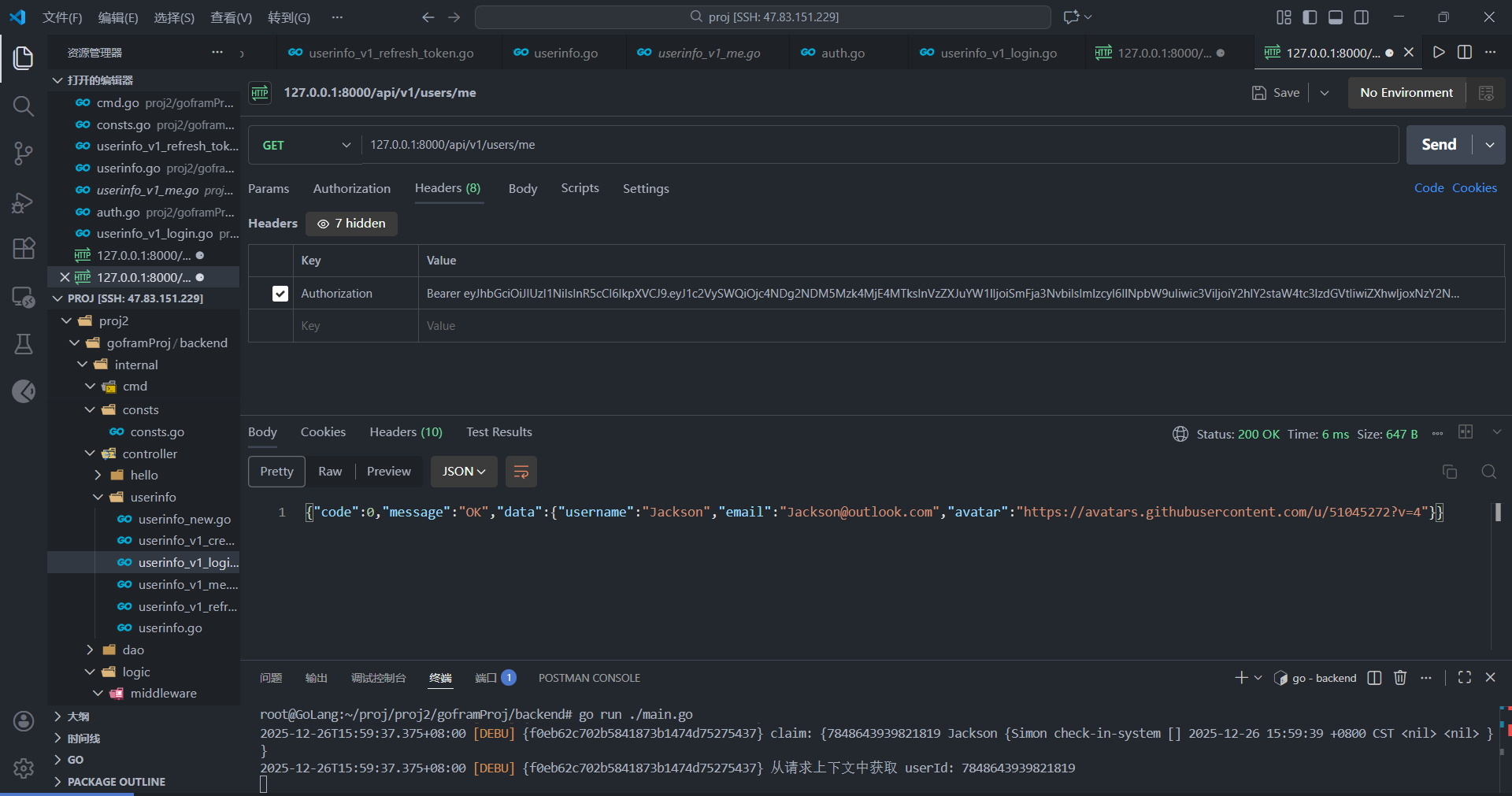Open the 查看(V) menu
1512x796 pixels.
(x=231, y=17)
